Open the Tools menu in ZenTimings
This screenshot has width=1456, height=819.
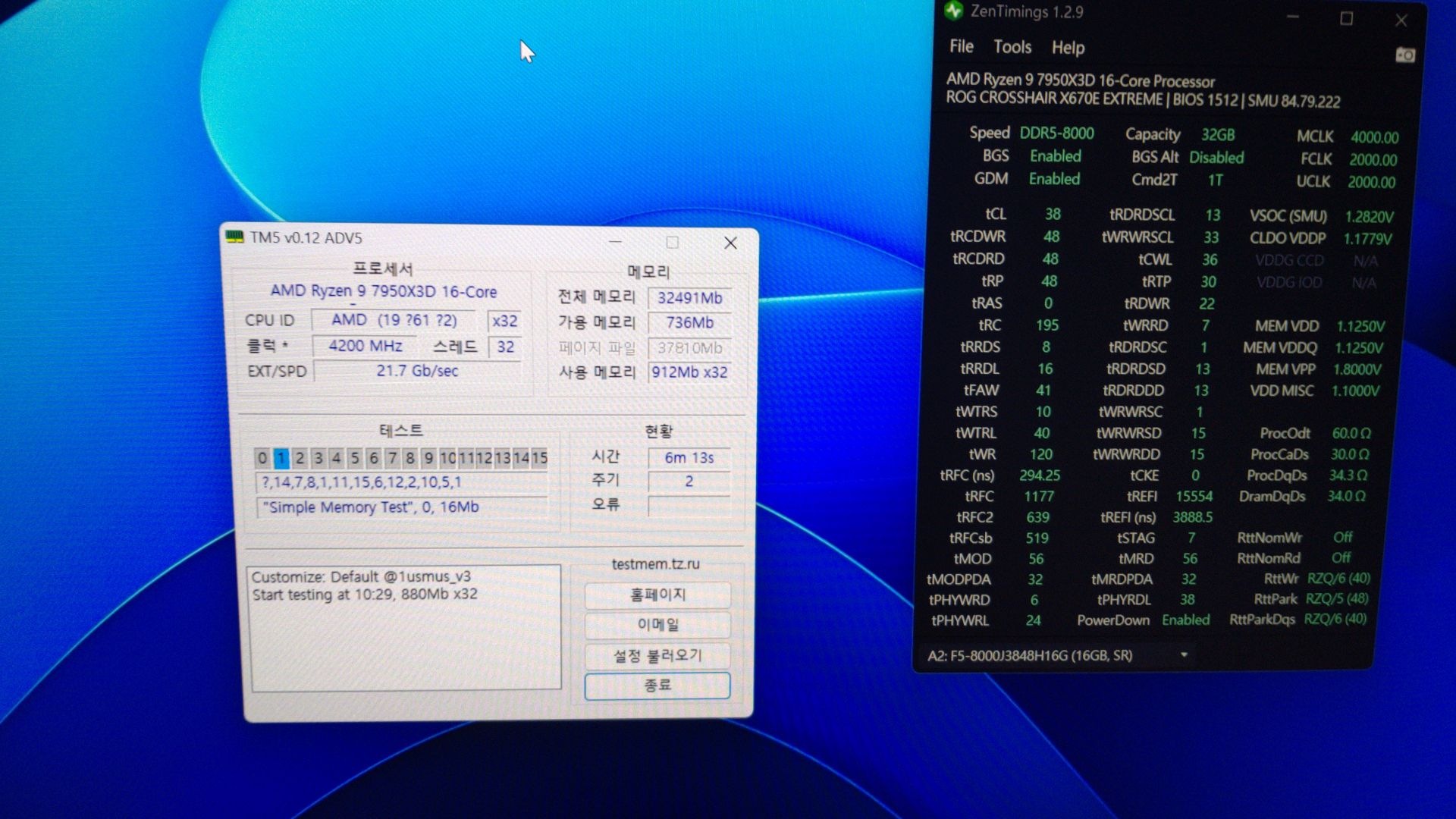point(1012,47)
